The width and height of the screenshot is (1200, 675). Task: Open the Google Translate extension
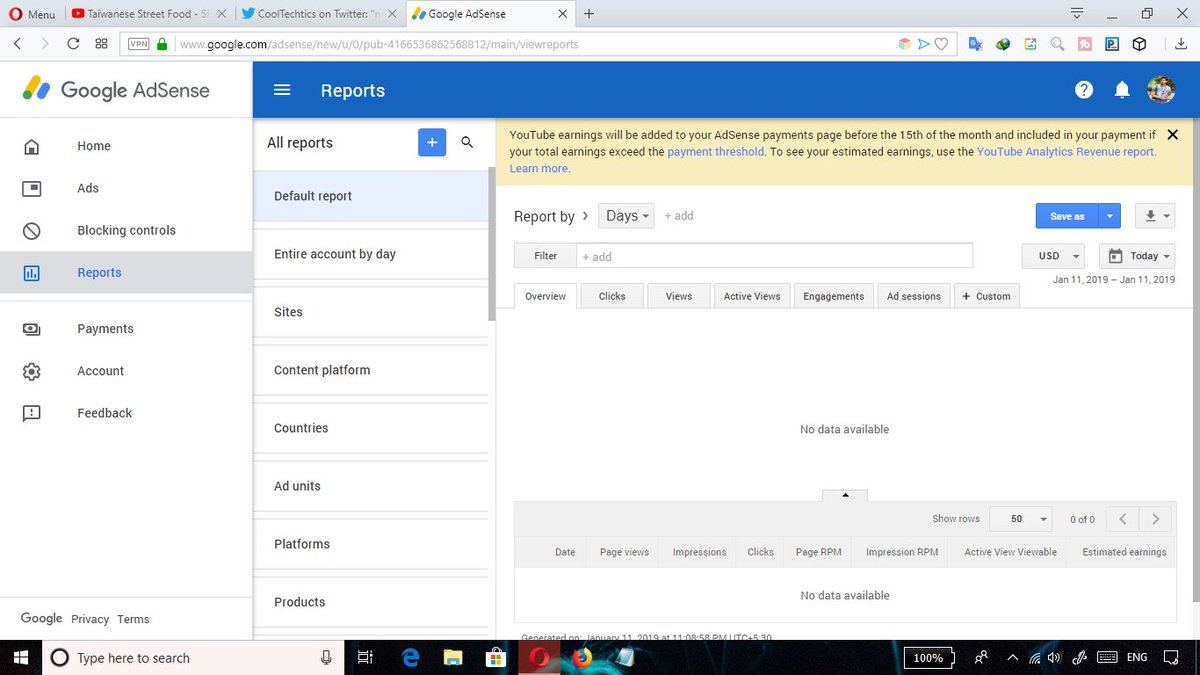[975, 44]
